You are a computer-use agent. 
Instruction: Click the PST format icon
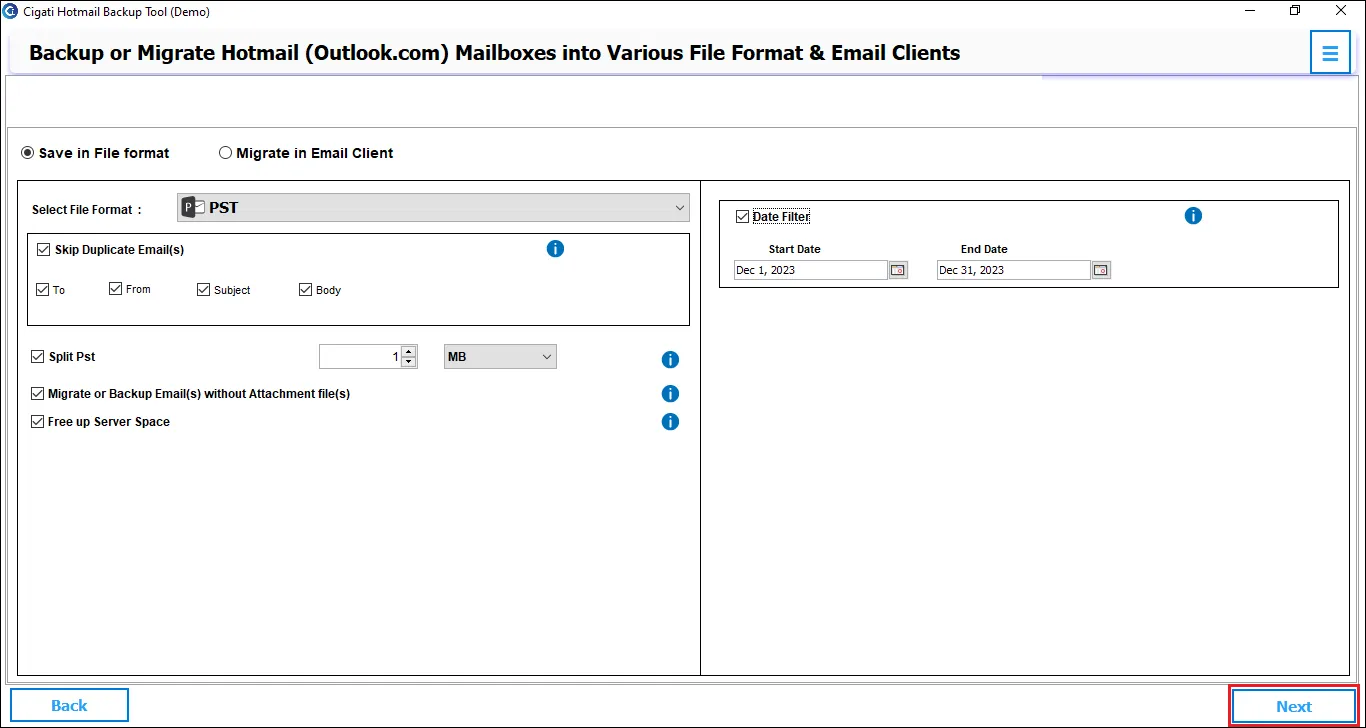pos(192,208)
